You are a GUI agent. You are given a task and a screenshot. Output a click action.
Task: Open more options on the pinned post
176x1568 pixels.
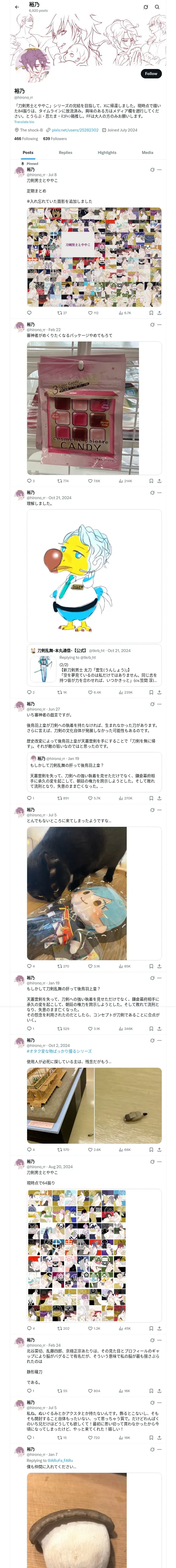point(159,170)
